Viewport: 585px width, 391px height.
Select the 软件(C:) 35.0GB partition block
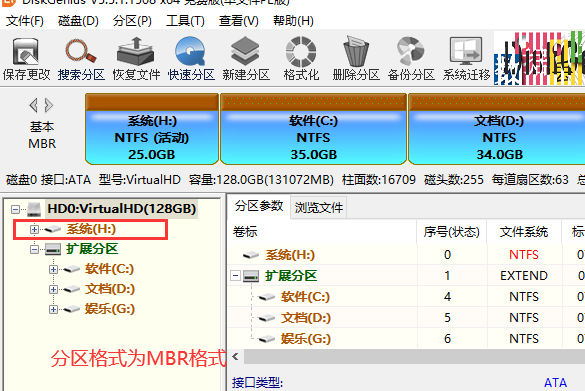(313, 129)
